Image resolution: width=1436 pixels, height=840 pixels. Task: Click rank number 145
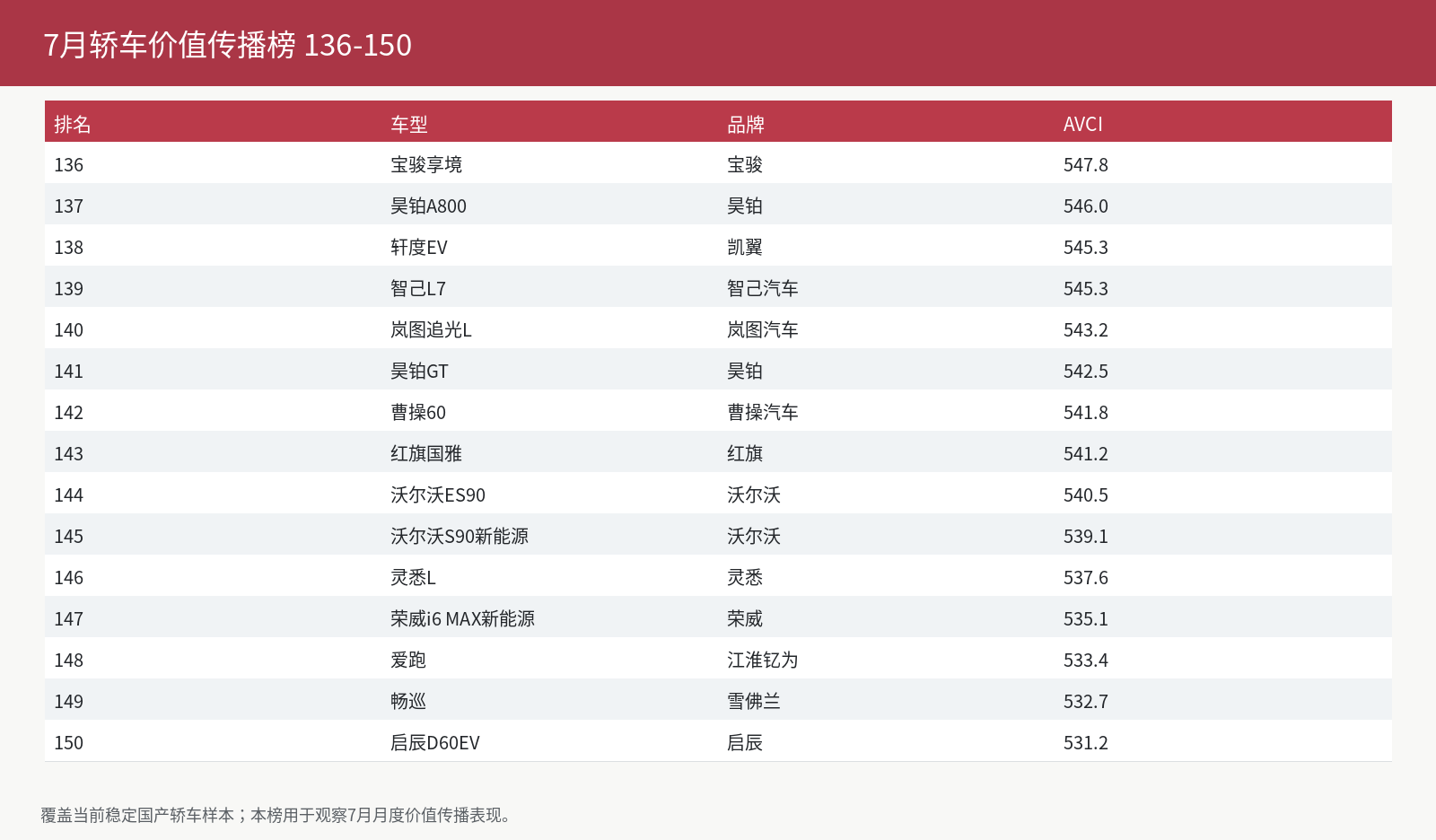(x=68, y=537)
